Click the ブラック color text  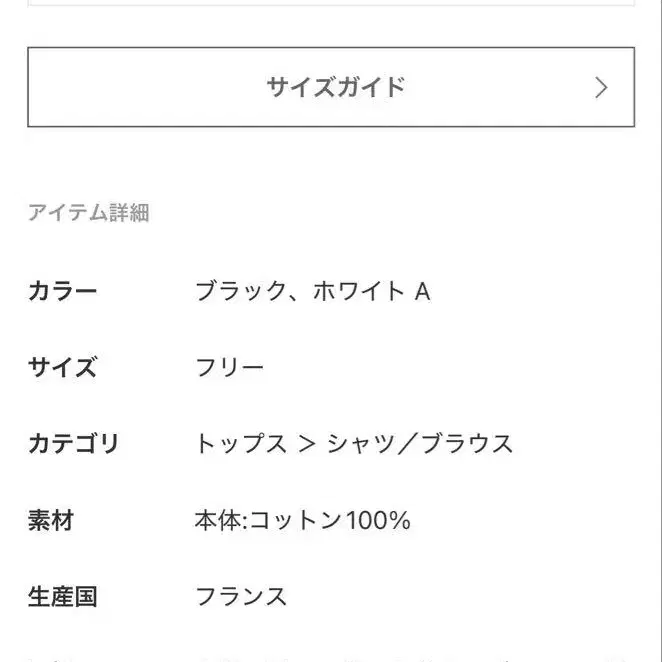tap(240, 292)
